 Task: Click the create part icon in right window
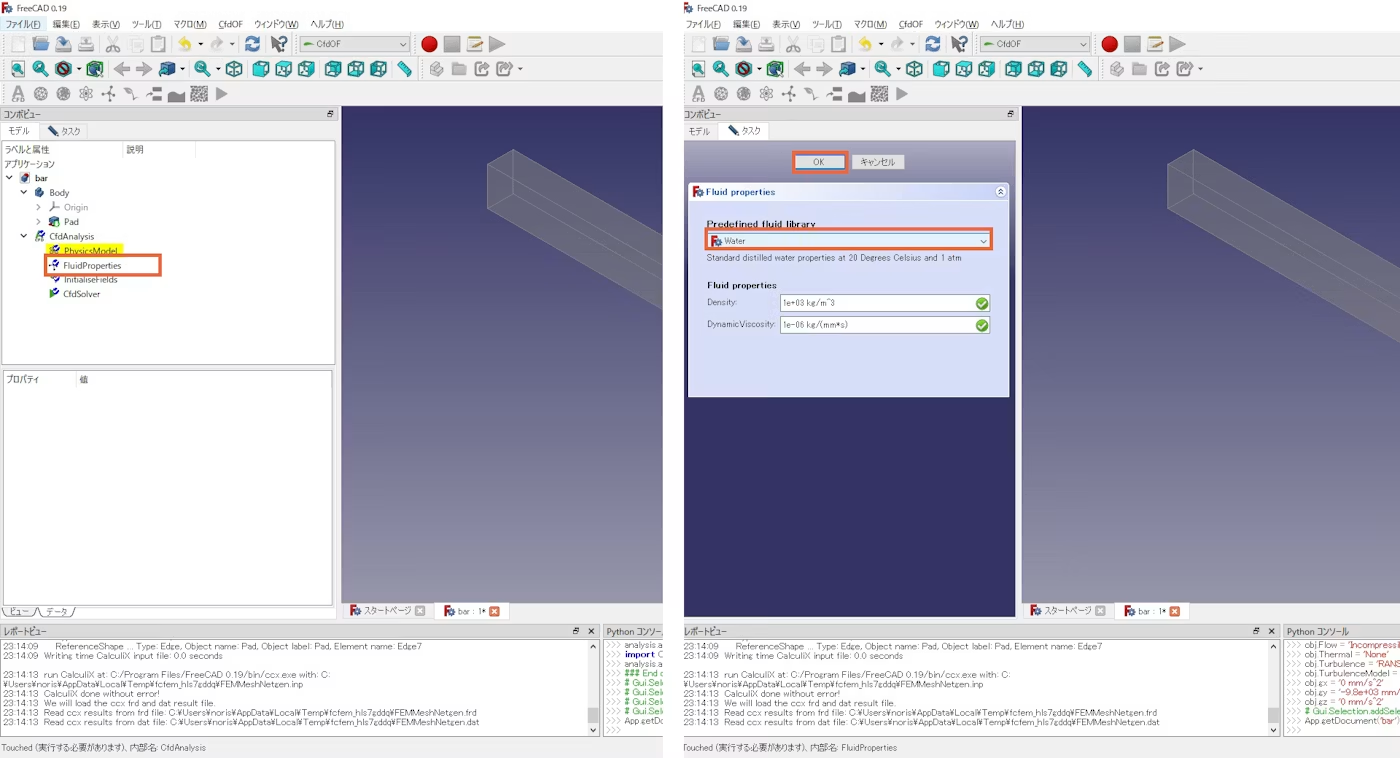[1116, 69]
